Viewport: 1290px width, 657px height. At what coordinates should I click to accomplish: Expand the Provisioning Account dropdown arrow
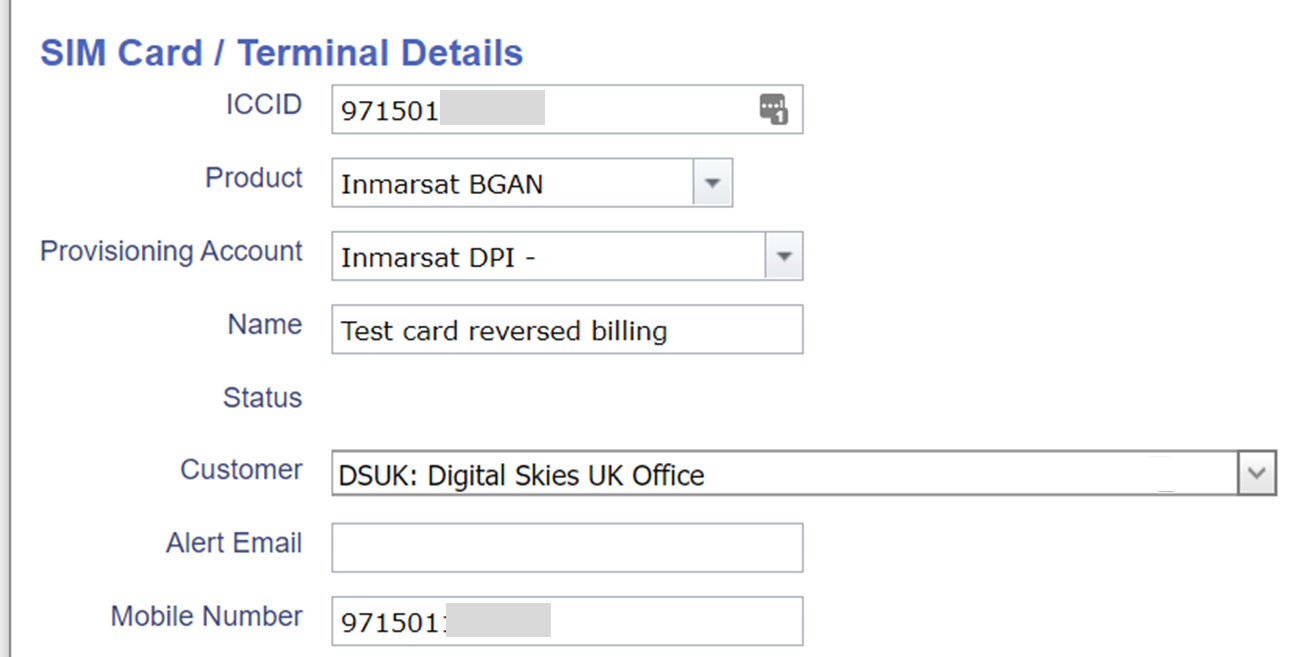click(783, 257)
